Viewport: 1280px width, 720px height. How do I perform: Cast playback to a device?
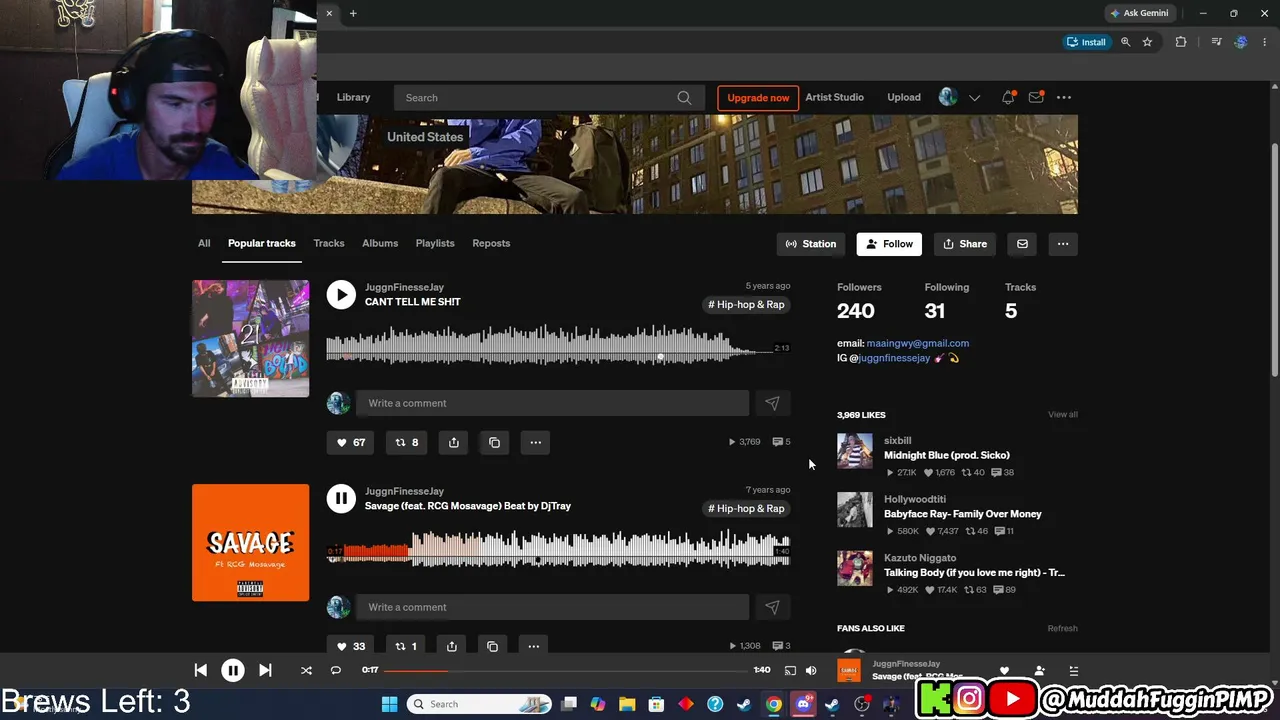[x=790, y=670]
